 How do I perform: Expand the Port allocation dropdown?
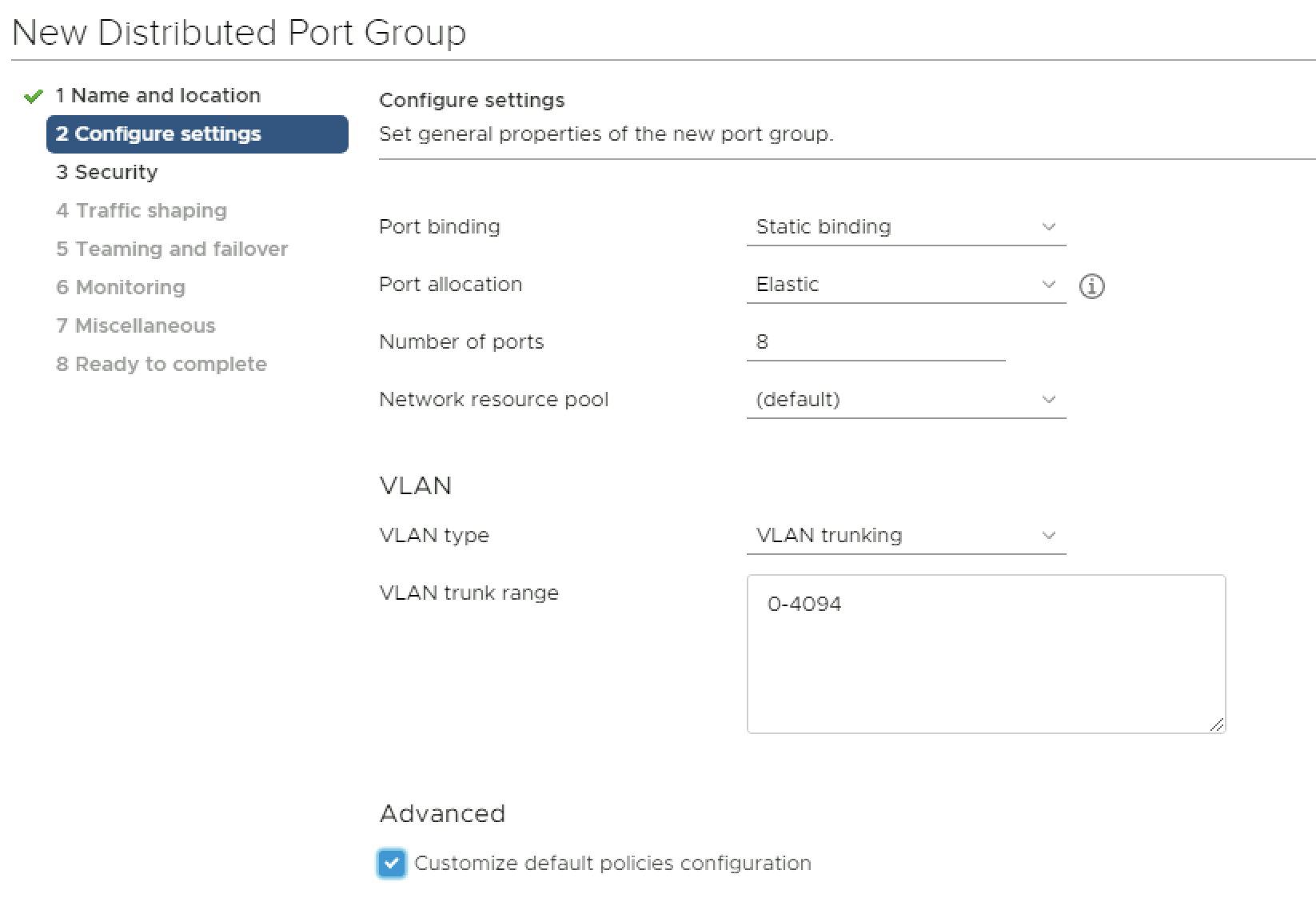coord(905,285)
